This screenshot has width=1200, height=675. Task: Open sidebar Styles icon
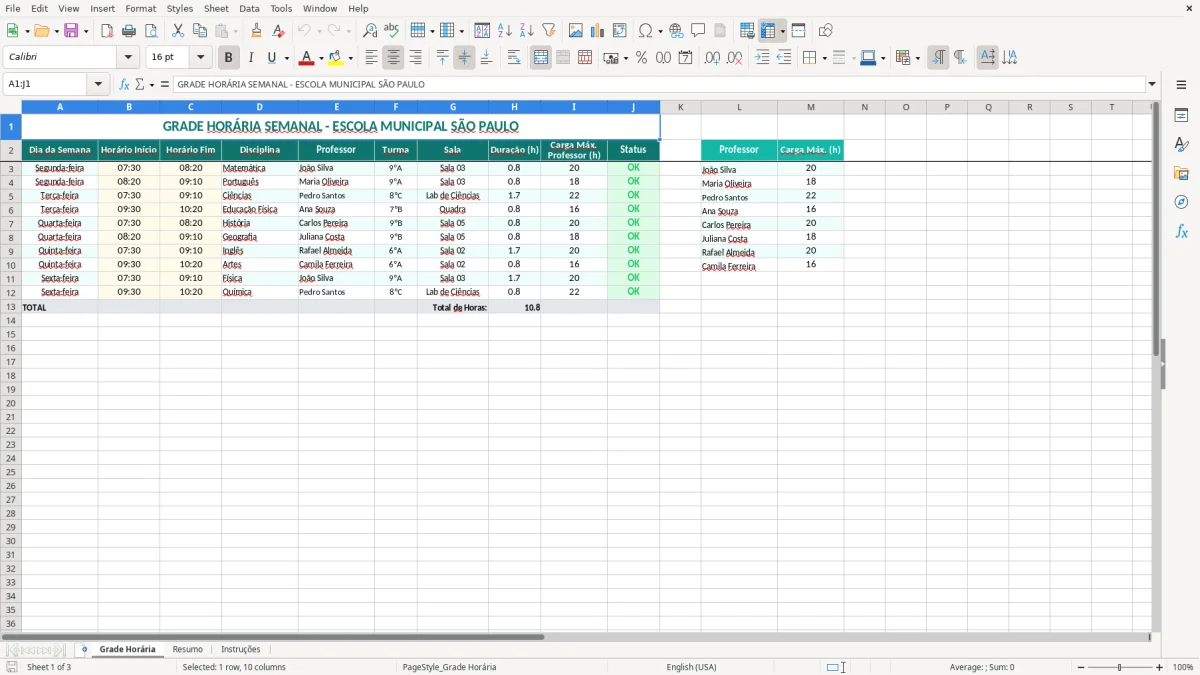pyautogui.click(x=1181, y=145)
